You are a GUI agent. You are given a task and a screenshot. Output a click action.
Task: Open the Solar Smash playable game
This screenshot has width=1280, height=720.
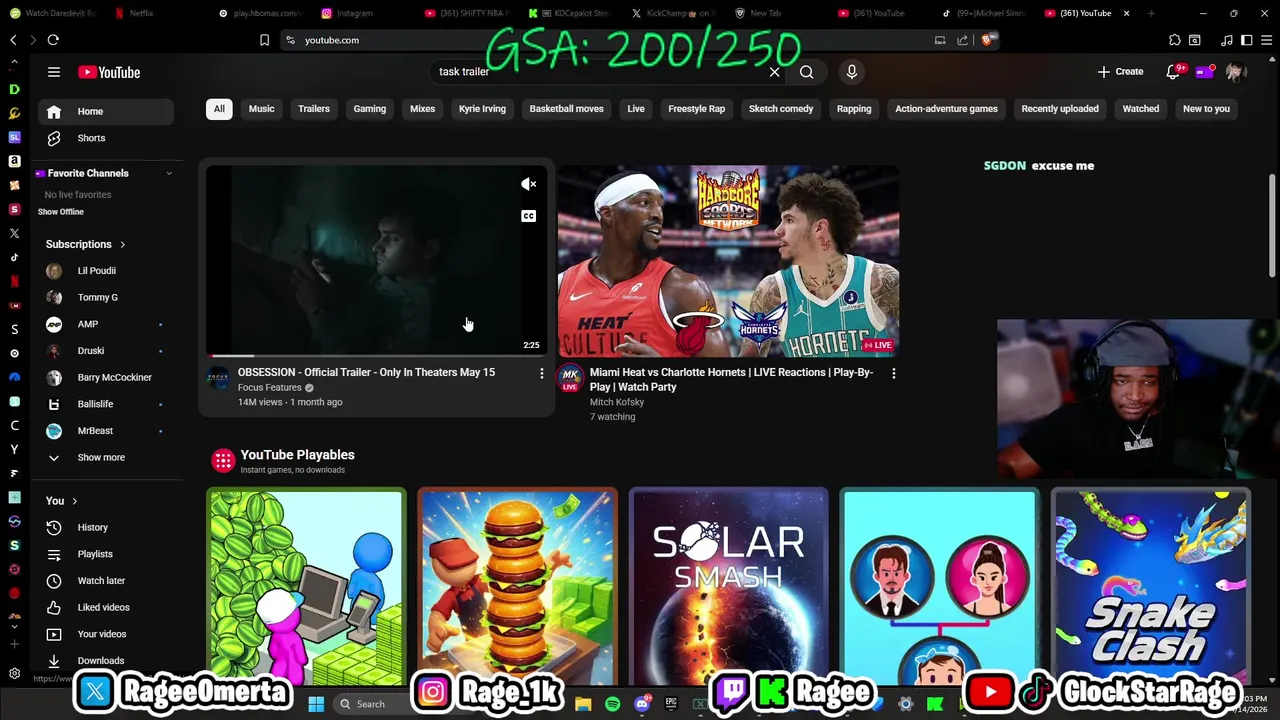tap(729, 587)
